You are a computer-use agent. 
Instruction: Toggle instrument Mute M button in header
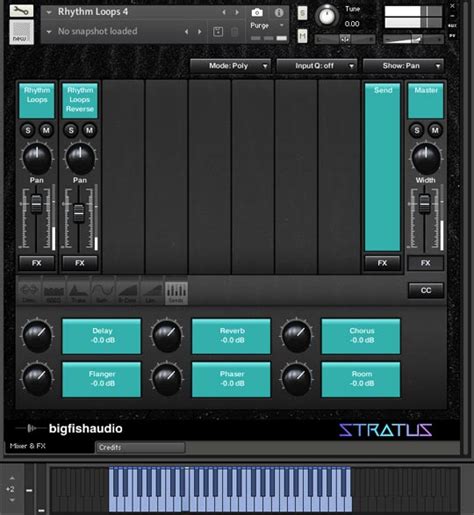[x=302, y=36]
